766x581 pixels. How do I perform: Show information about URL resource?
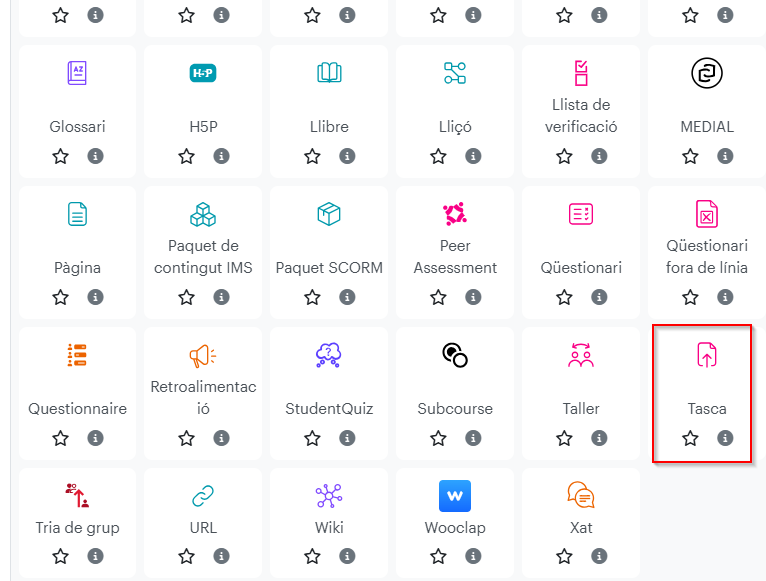[221, 556]
